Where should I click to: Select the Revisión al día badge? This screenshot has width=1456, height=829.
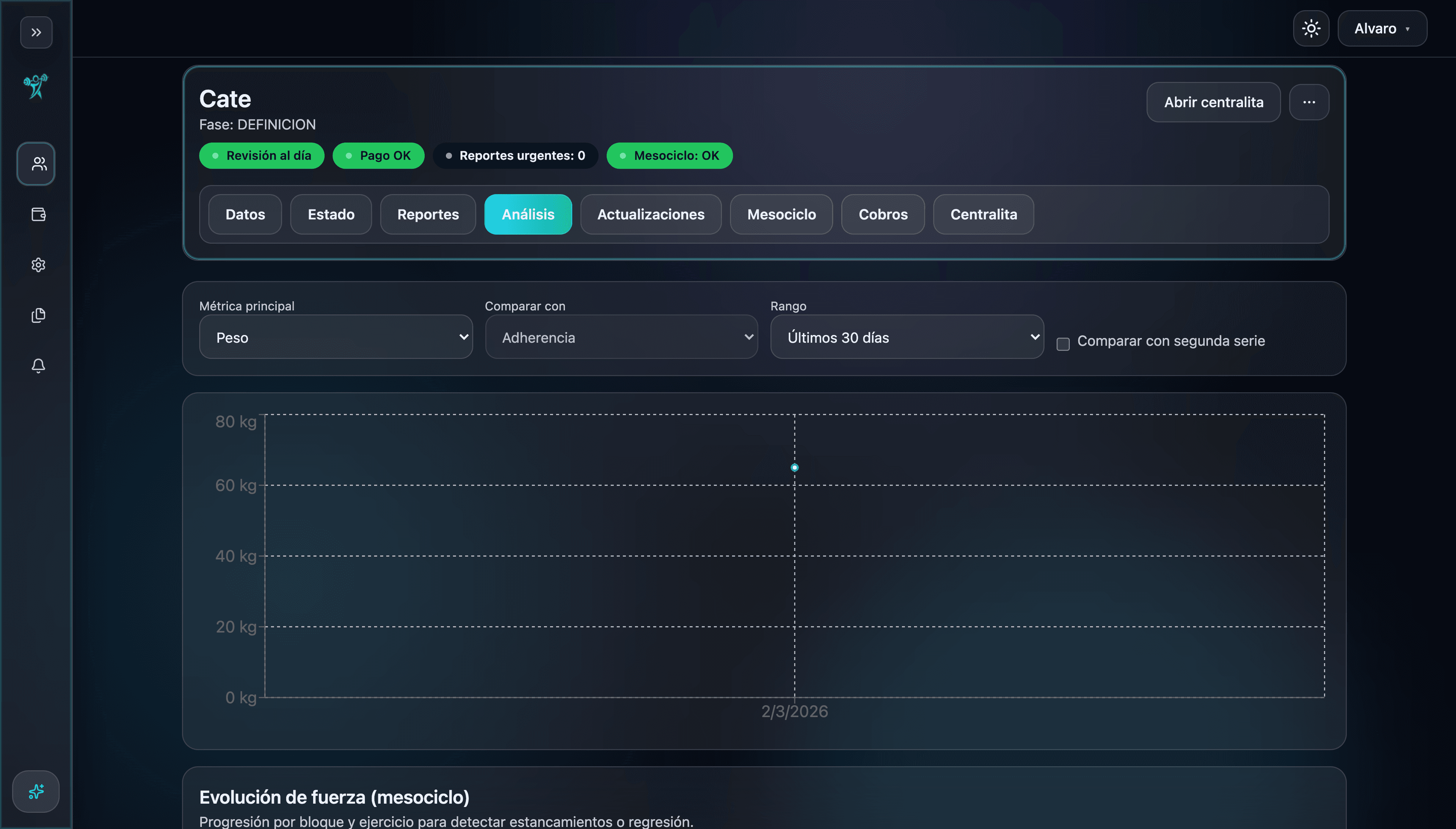(261, 155)
